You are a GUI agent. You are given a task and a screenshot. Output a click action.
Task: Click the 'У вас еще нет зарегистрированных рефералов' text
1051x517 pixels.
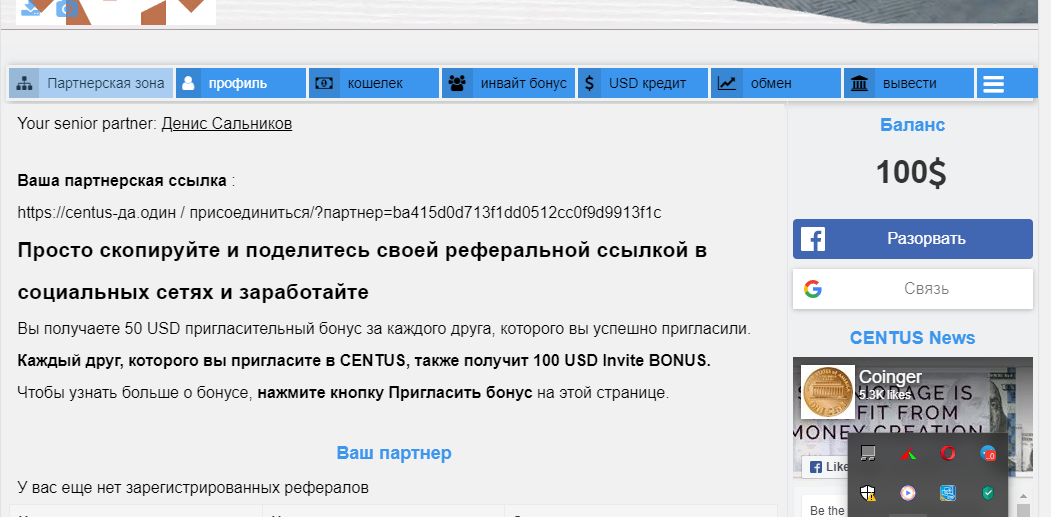point(193,487)
